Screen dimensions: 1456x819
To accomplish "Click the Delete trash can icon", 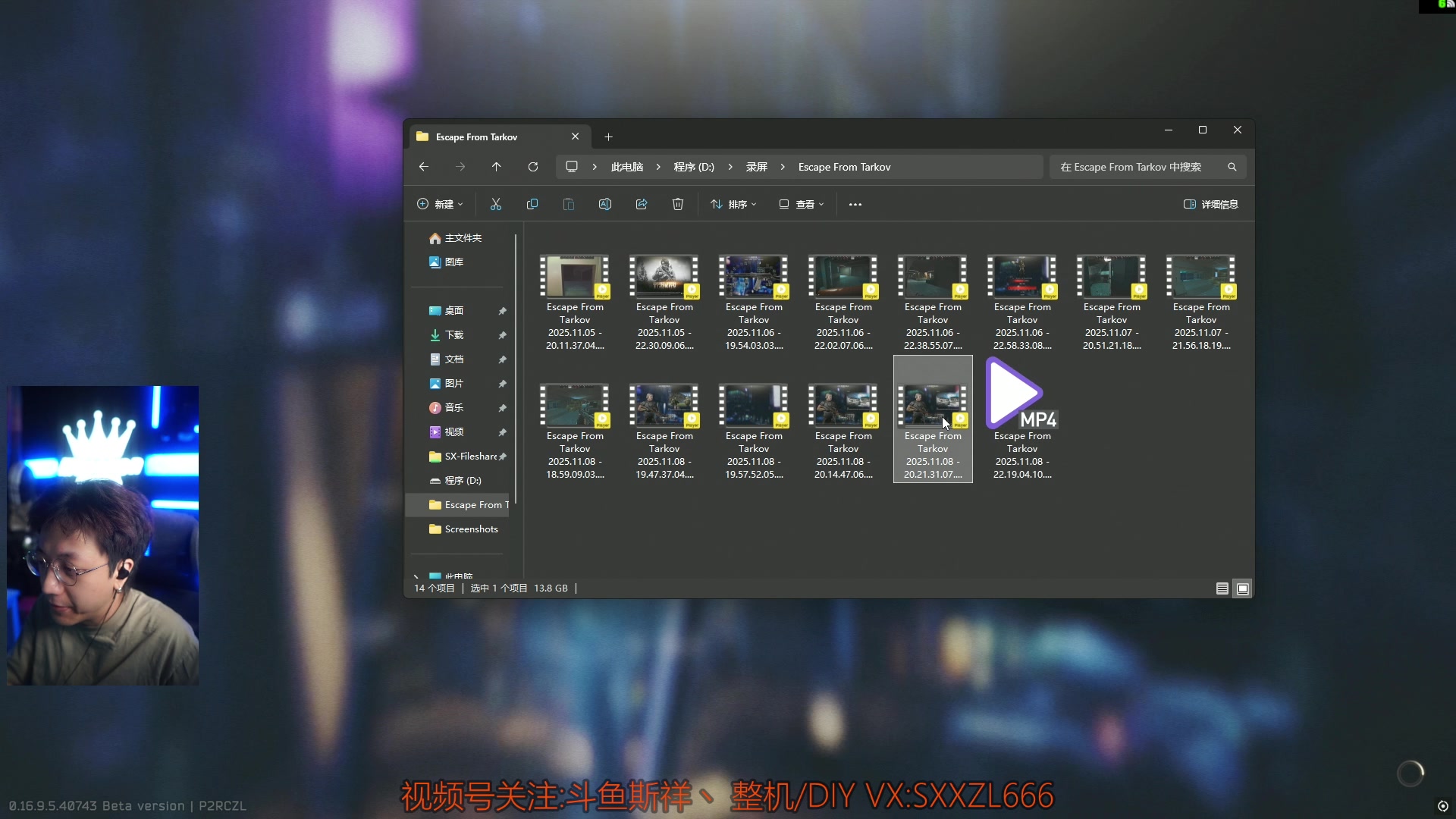I will click(678, 204).
